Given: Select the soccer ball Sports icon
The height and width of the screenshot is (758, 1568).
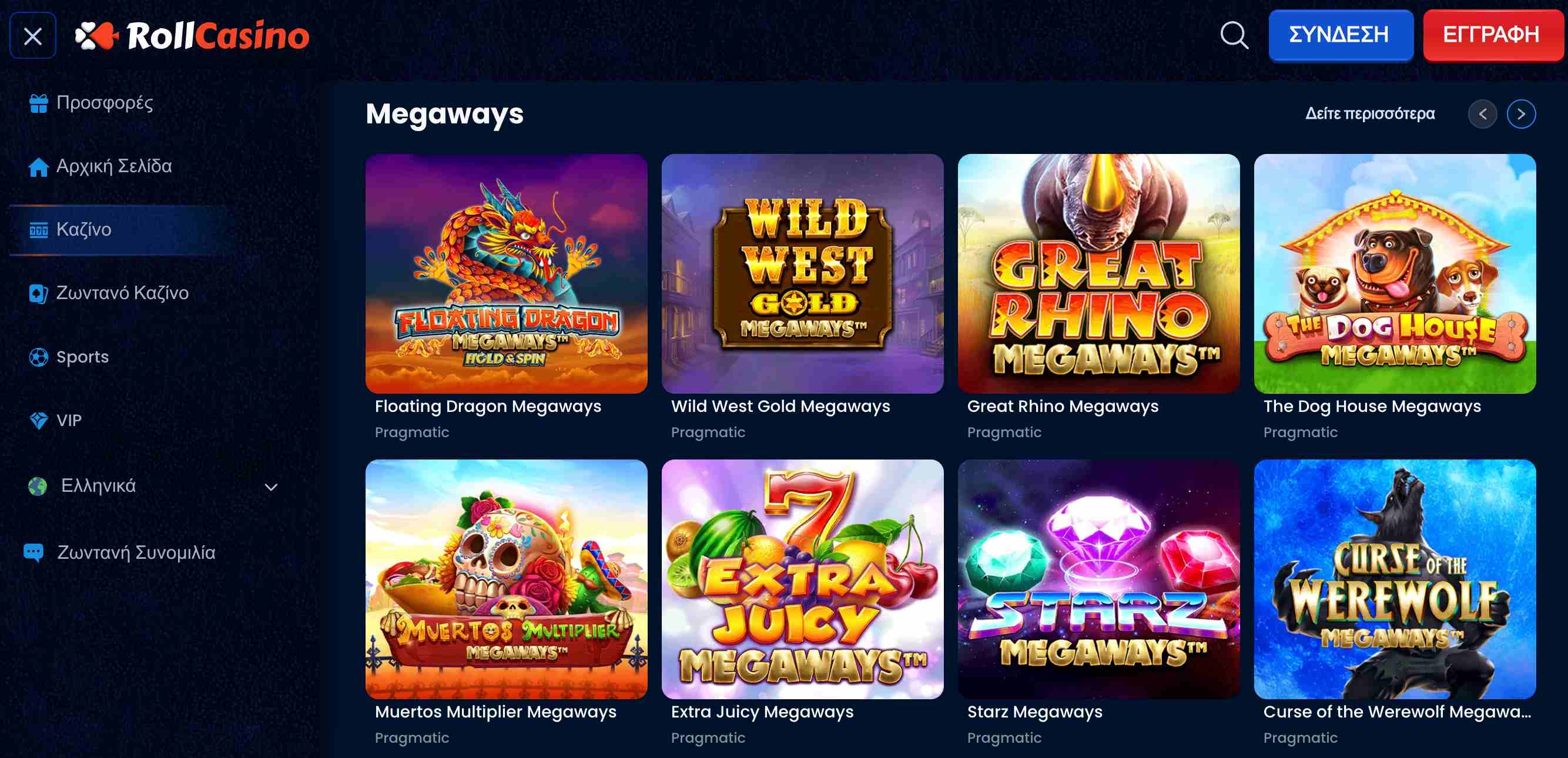Looking at the screenshot, I should coord(38,357).
